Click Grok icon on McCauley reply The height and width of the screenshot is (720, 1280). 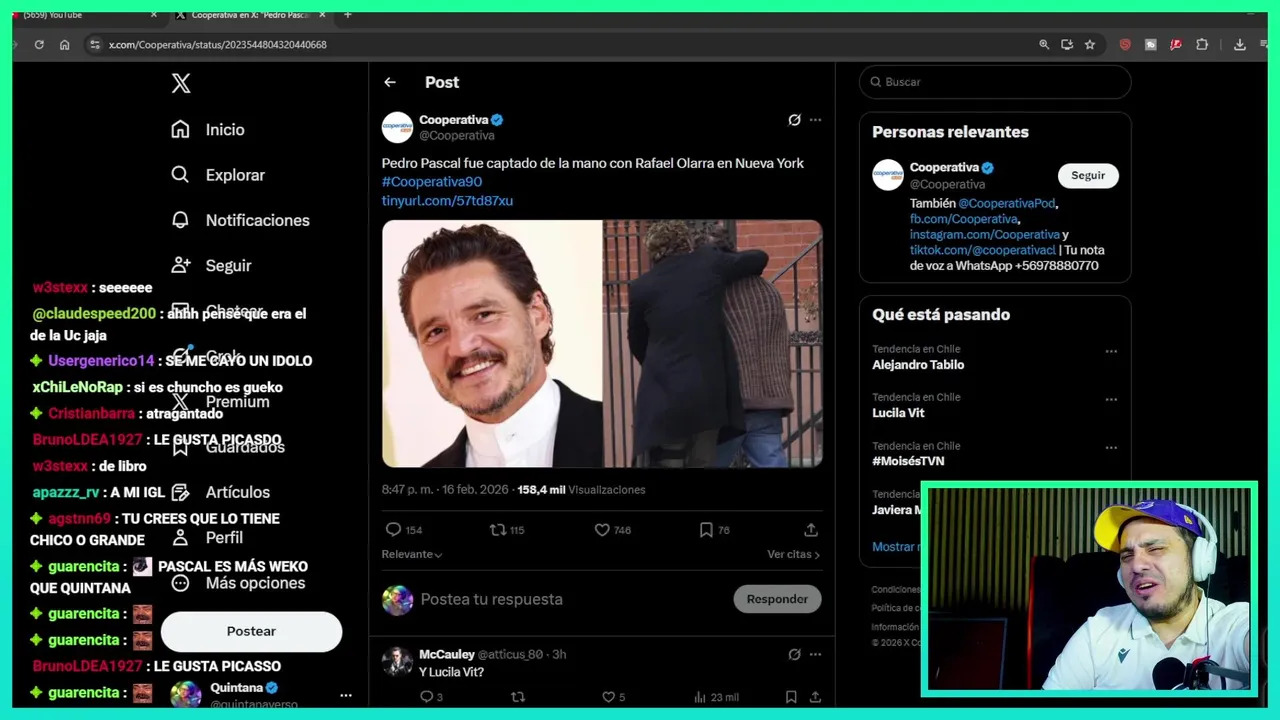coord(794,654)
